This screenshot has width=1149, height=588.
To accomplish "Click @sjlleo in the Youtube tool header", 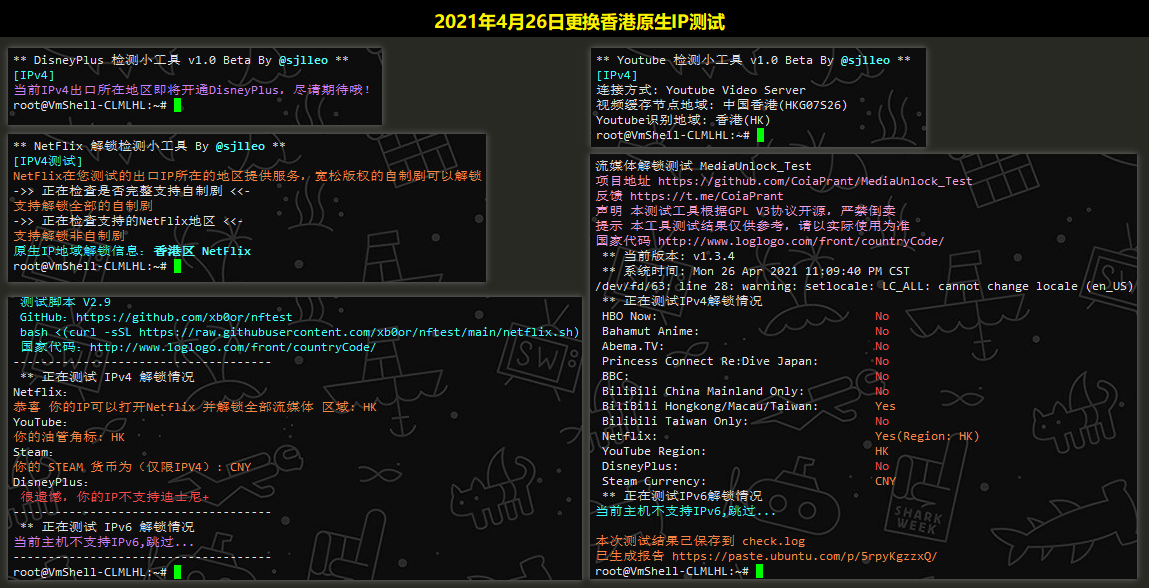I will [865, 60].
